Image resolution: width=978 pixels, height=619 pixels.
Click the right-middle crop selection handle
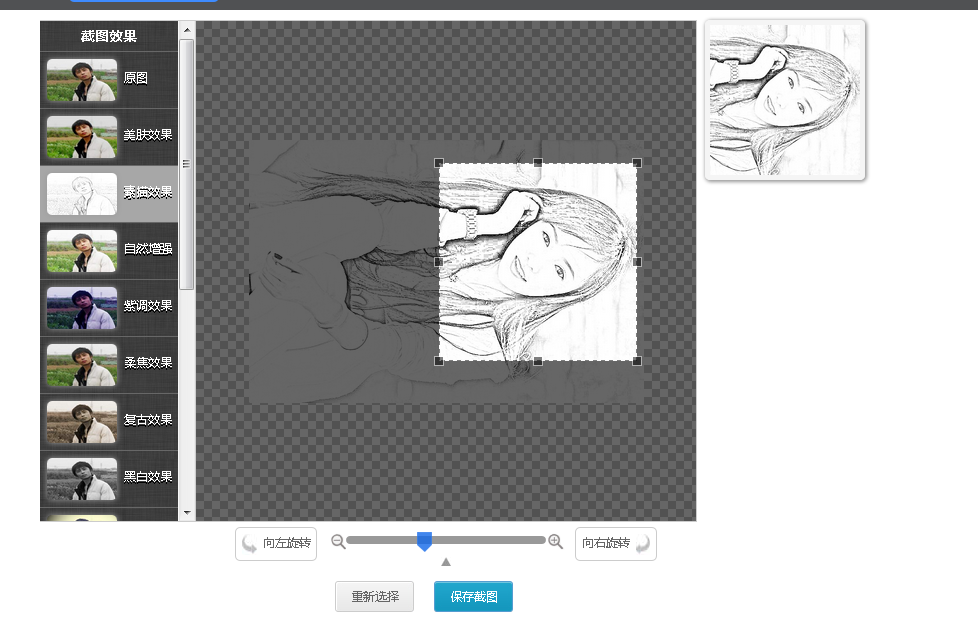637,262
